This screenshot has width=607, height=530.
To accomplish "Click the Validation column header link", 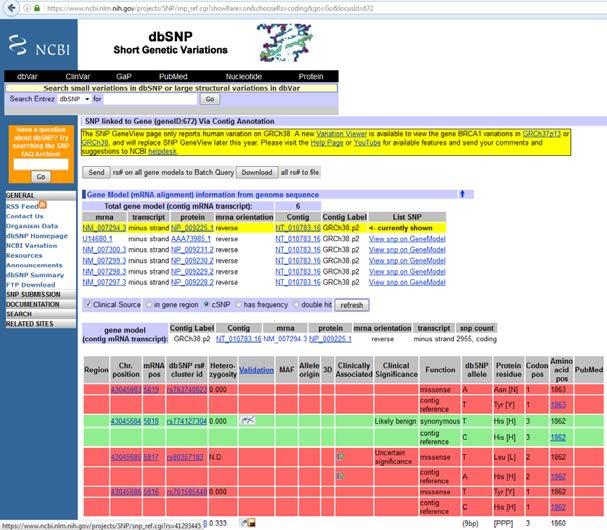I will tap(256, 370).
